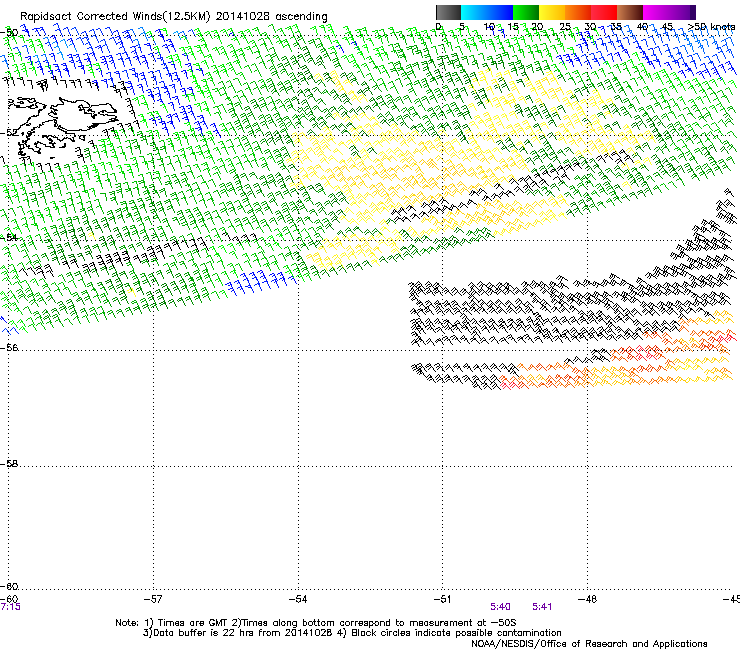
Task: Click the '>50 knots' legend label
Action: point(712,27)
